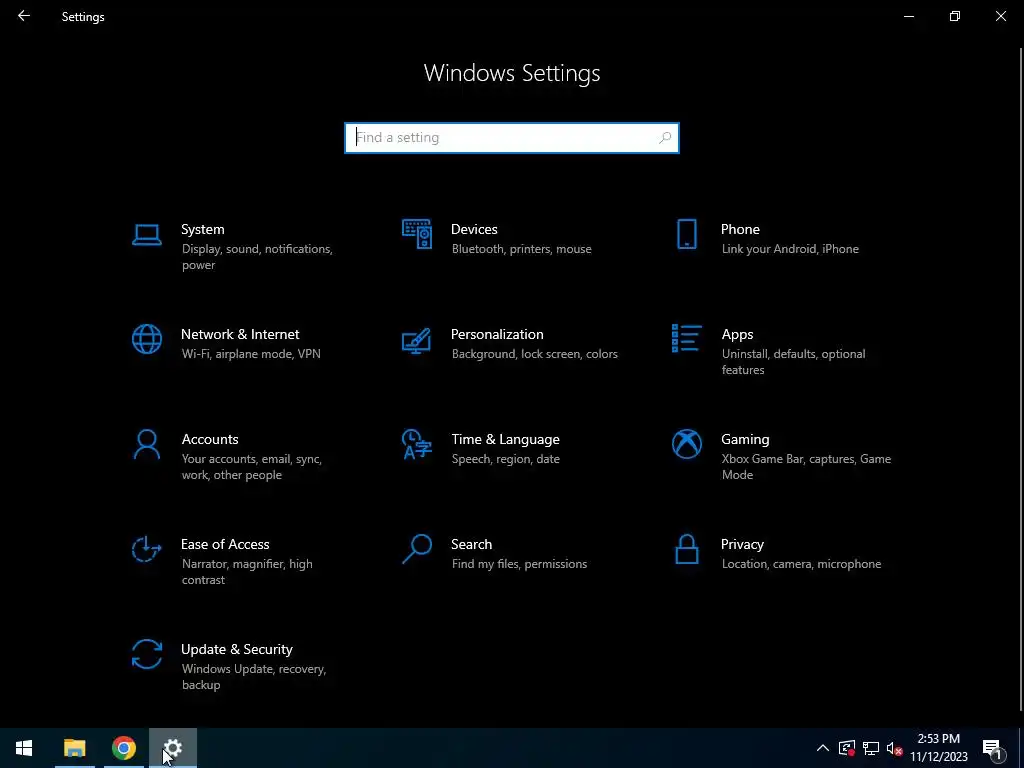The height and width of the screenshot is (768, 1024).
Task: Open the Phone icon
Action: point(686,234)
